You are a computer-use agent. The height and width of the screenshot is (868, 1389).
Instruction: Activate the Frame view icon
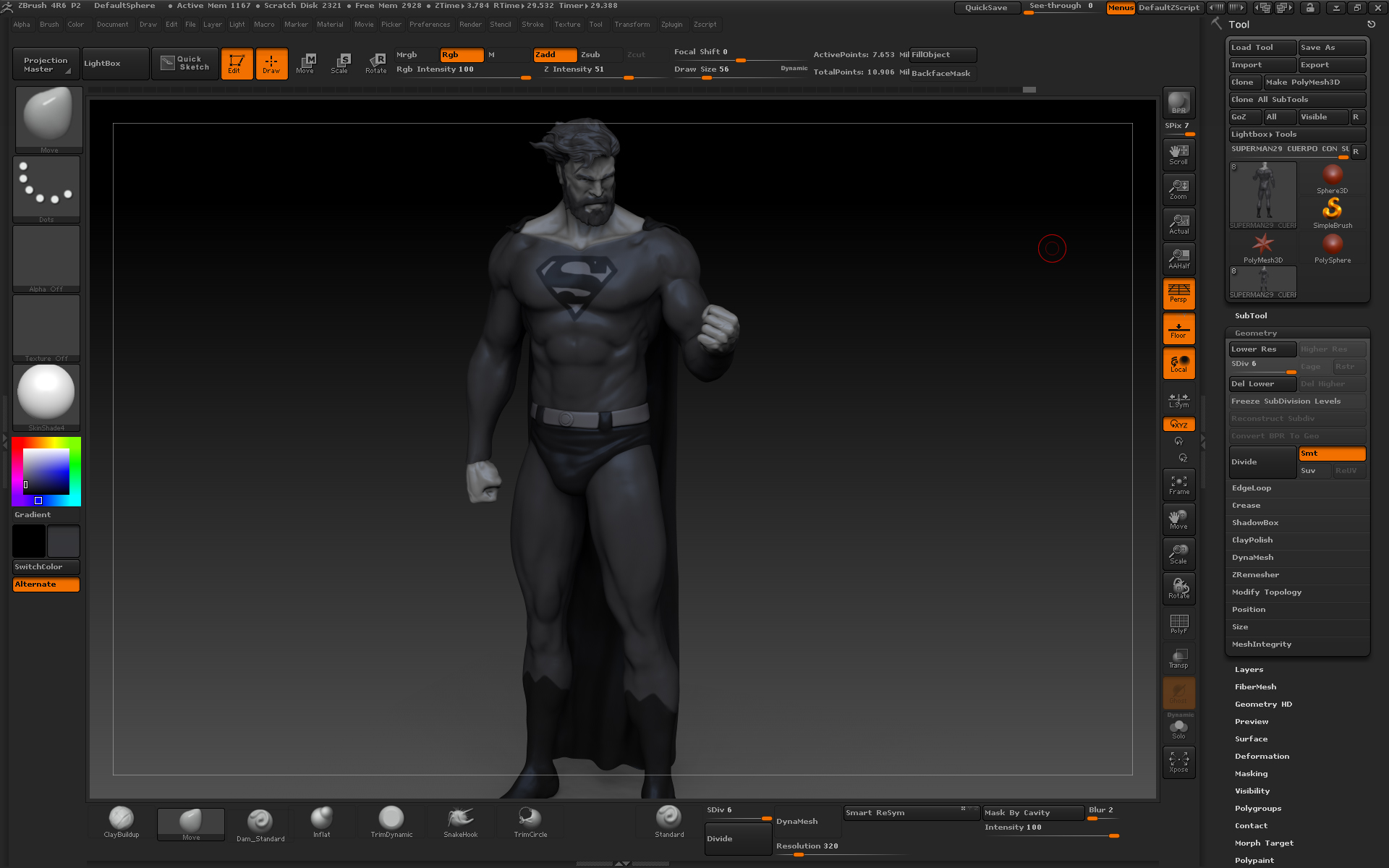pos(1178,485)
